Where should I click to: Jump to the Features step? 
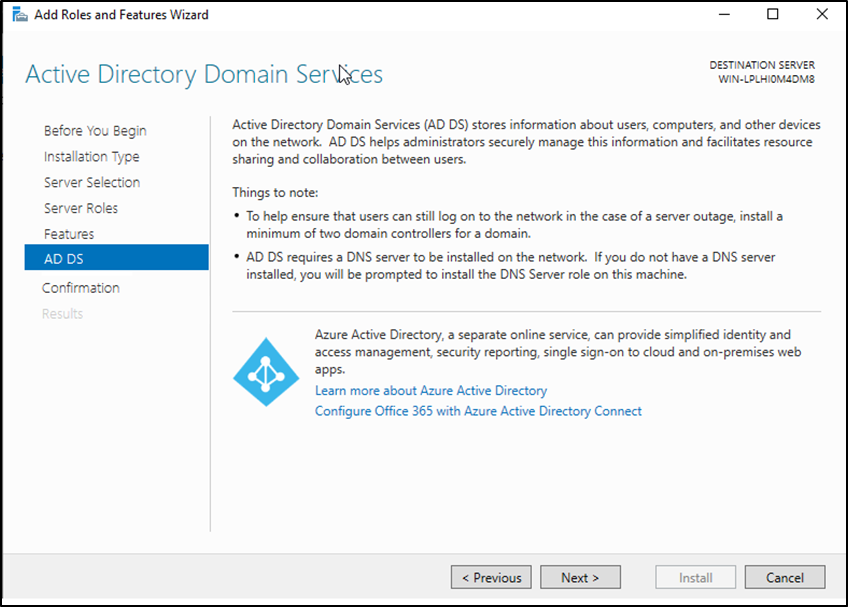pyautogui.click(x=69, y=235)
